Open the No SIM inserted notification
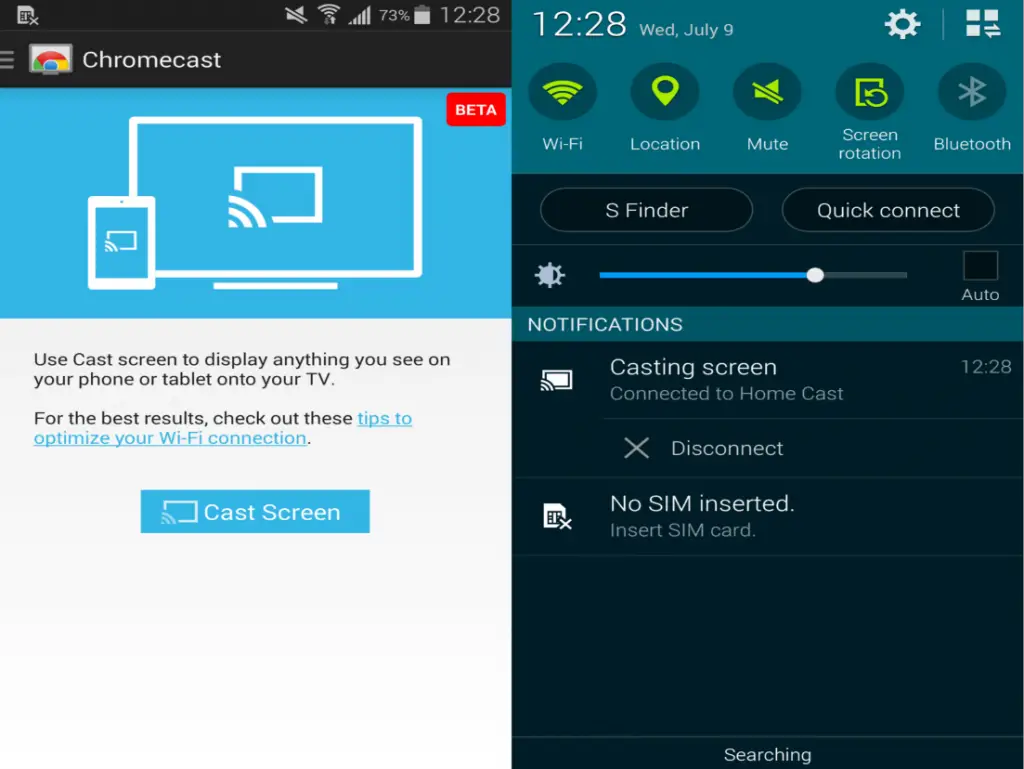1024x769 pixels. 767,516
